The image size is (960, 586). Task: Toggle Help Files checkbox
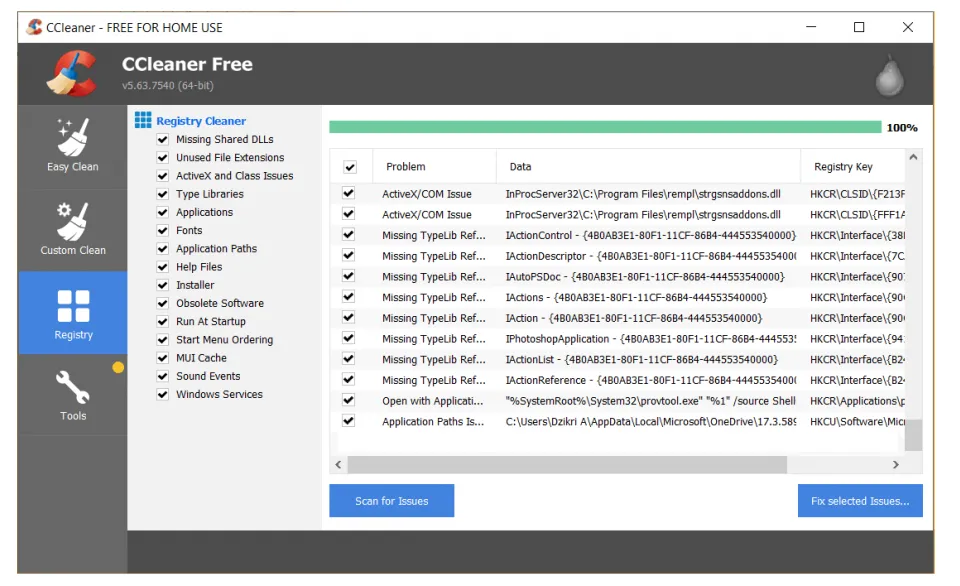(x=163, y=267)
